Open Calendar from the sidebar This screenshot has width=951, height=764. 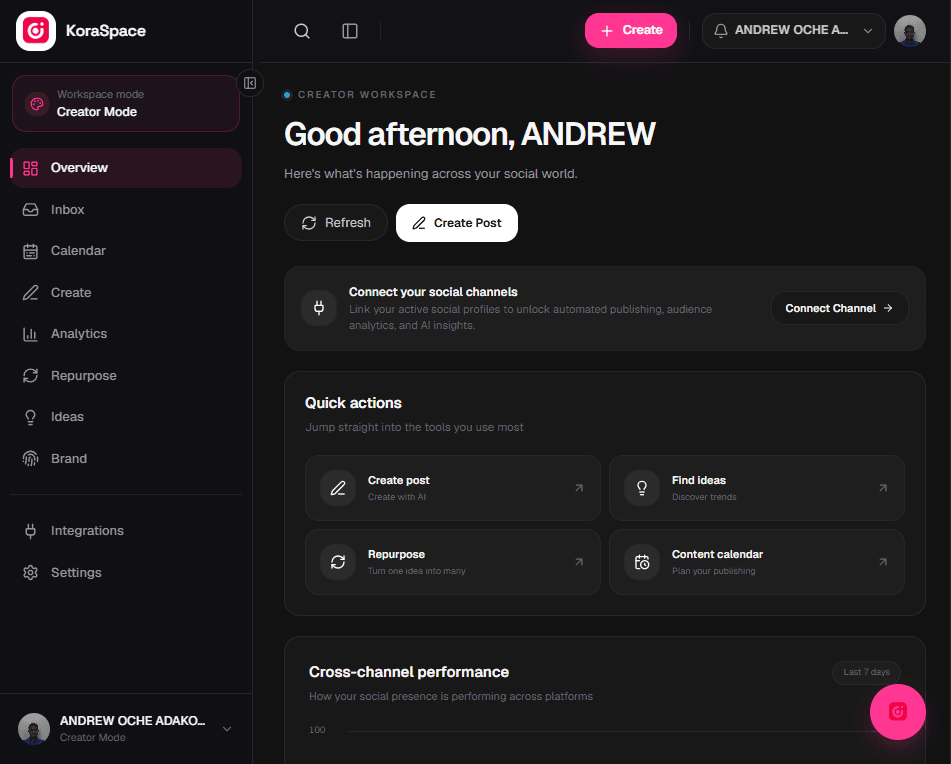pyautogui.click(x=126, y=251)
